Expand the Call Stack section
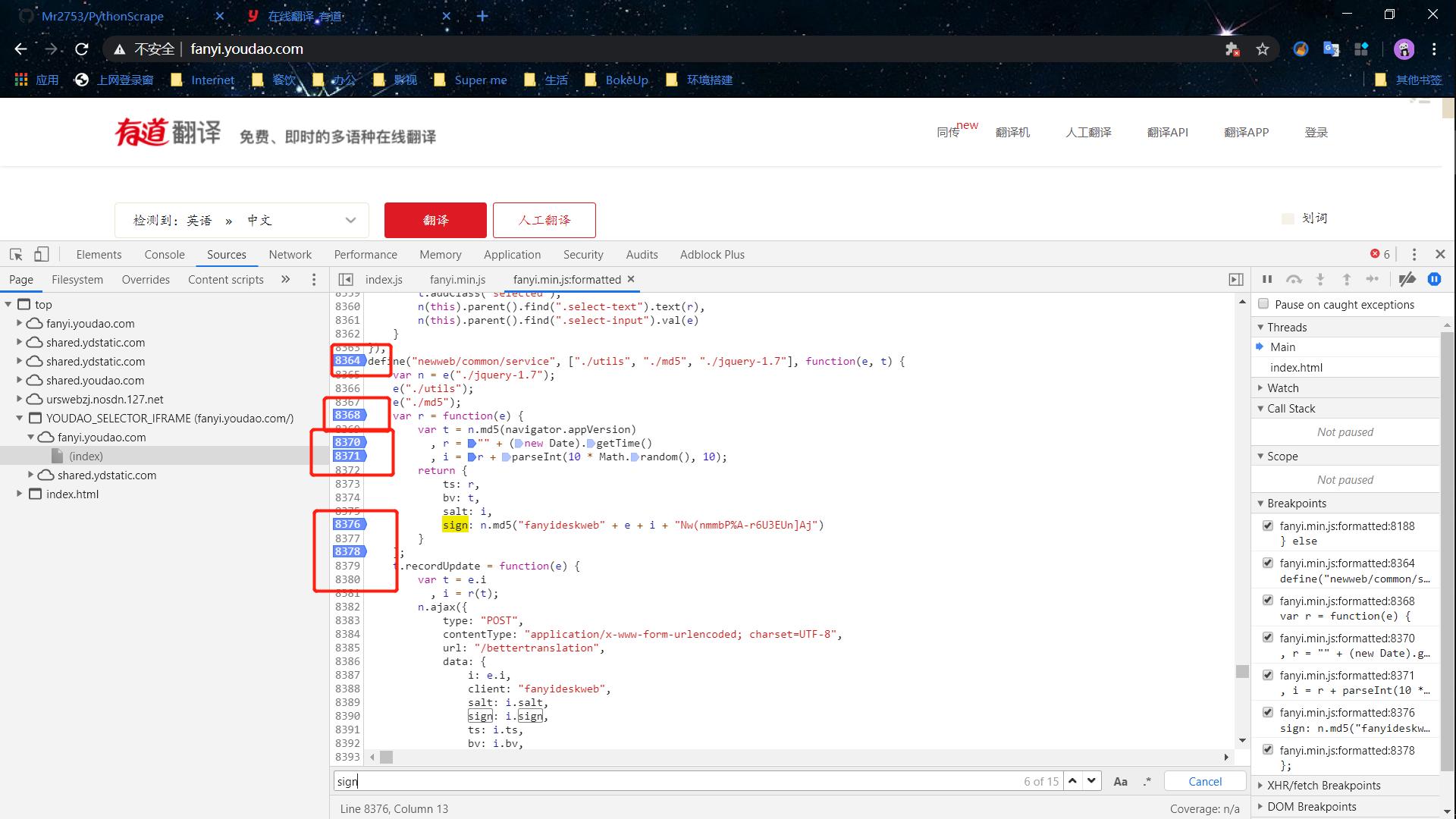This screenshot has width=1456, height=819. (1291, 409)
